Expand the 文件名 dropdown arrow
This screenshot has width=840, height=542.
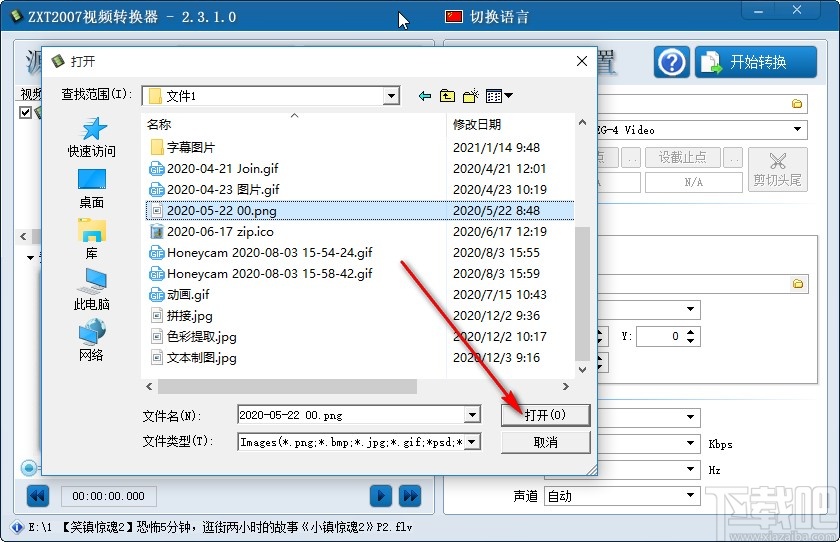click(x=472, y=415)
